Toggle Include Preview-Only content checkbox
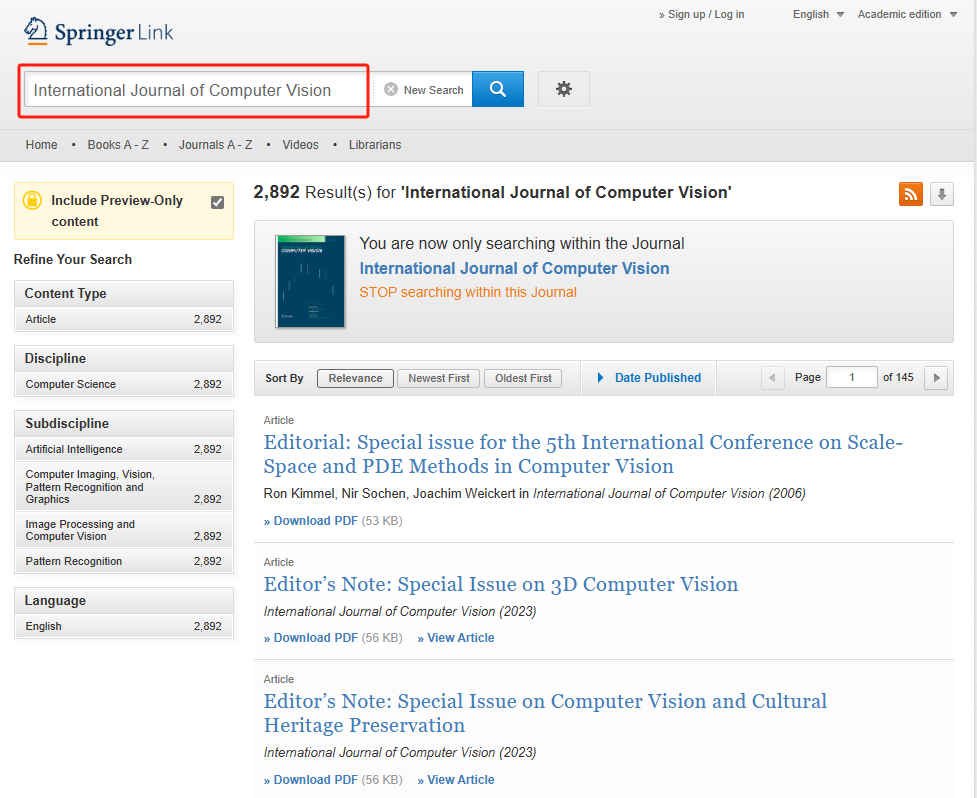 [x=217, y=202]
